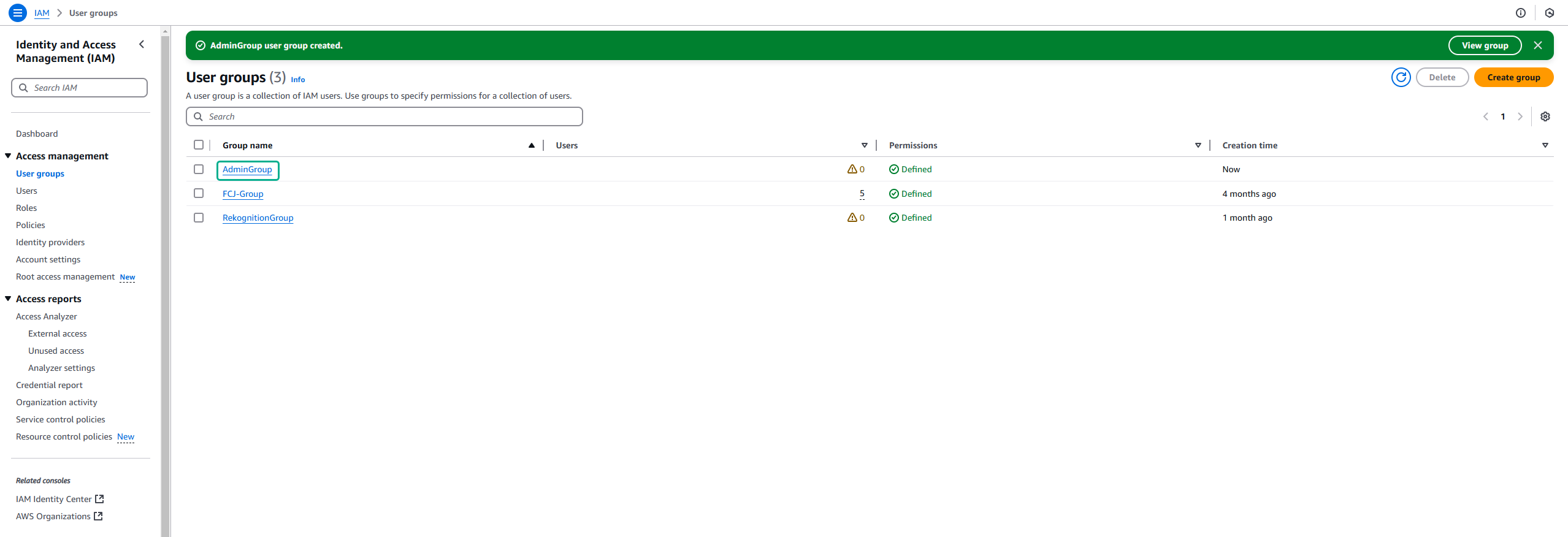Select the RekognitionGroup row checkbox
Screen dimensions: 1568x537
tap(199, 218)
